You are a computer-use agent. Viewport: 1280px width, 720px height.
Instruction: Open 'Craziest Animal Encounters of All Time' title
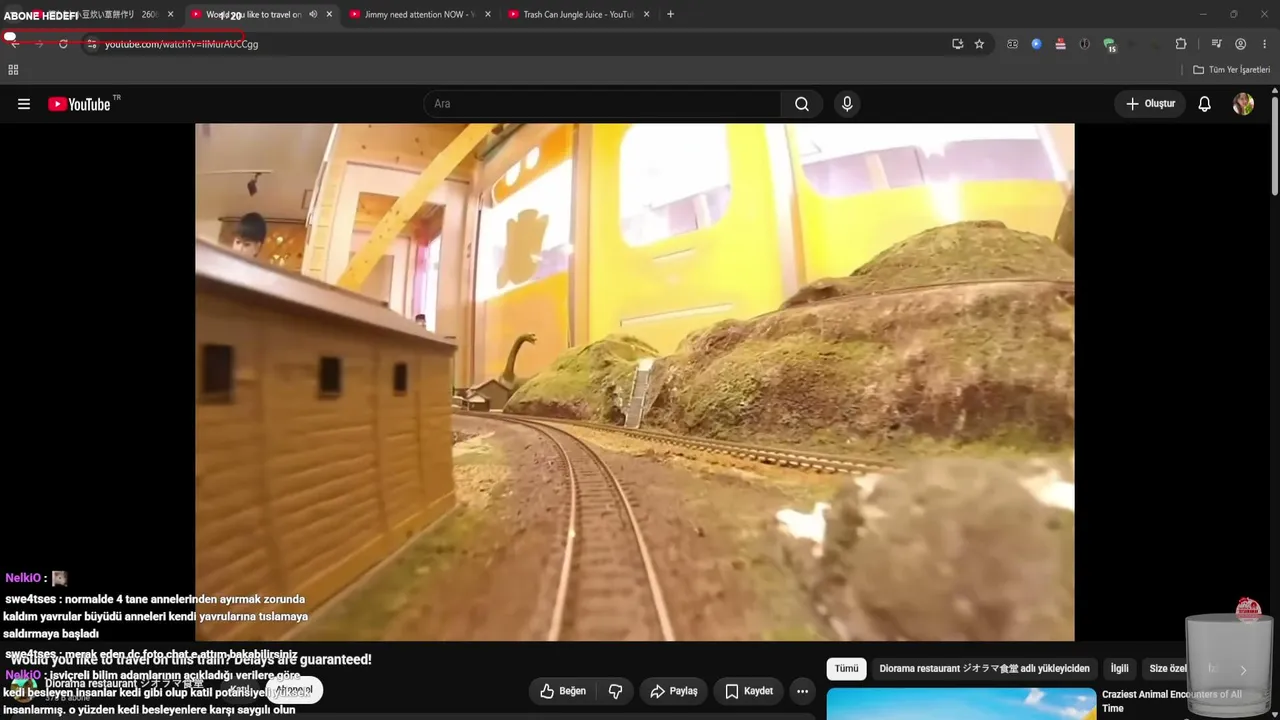pos(1172,701)
